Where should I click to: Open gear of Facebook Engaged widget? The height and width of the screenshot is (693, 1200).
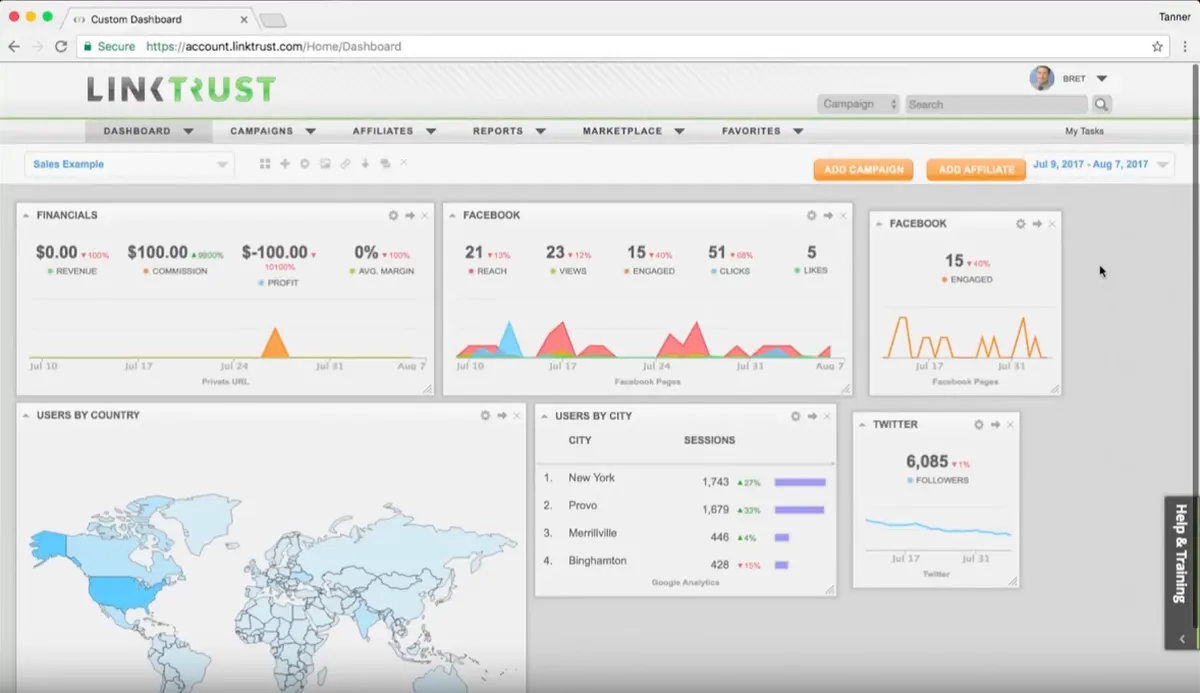pos(1021,224)
